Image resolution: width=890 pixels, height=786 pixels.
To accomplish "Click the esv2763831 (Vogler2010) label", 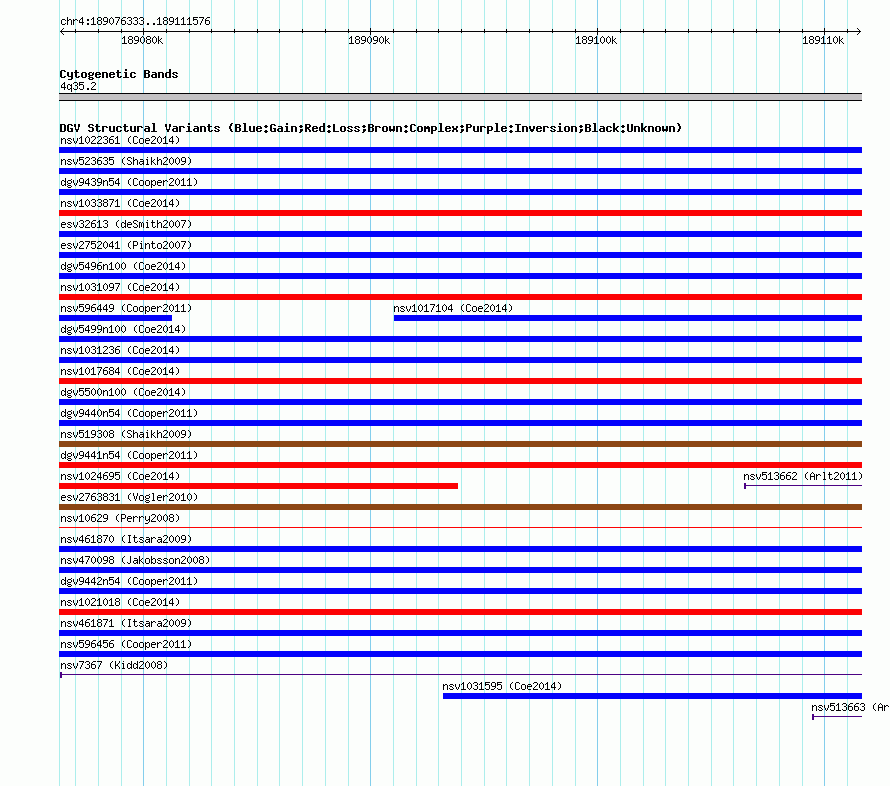I will coord(129,497).
